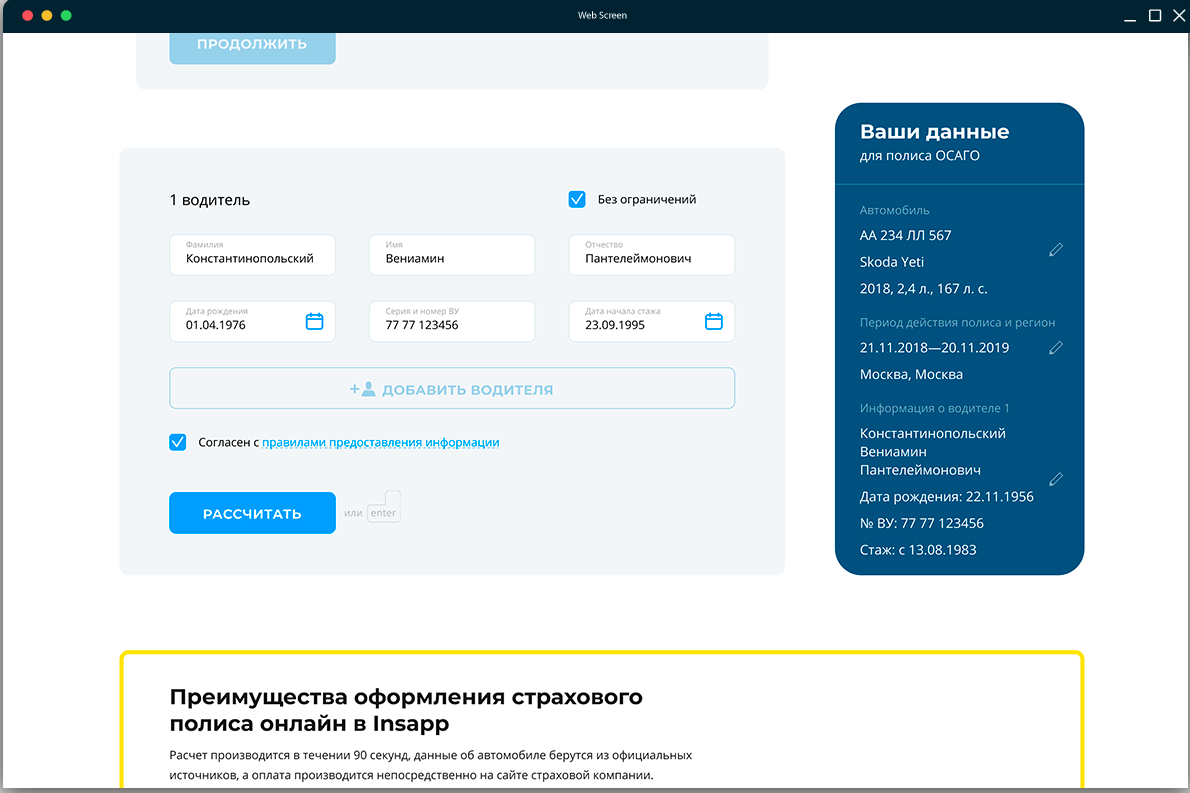Click 'Москва, Москва' region text

(x=911, y=374)
